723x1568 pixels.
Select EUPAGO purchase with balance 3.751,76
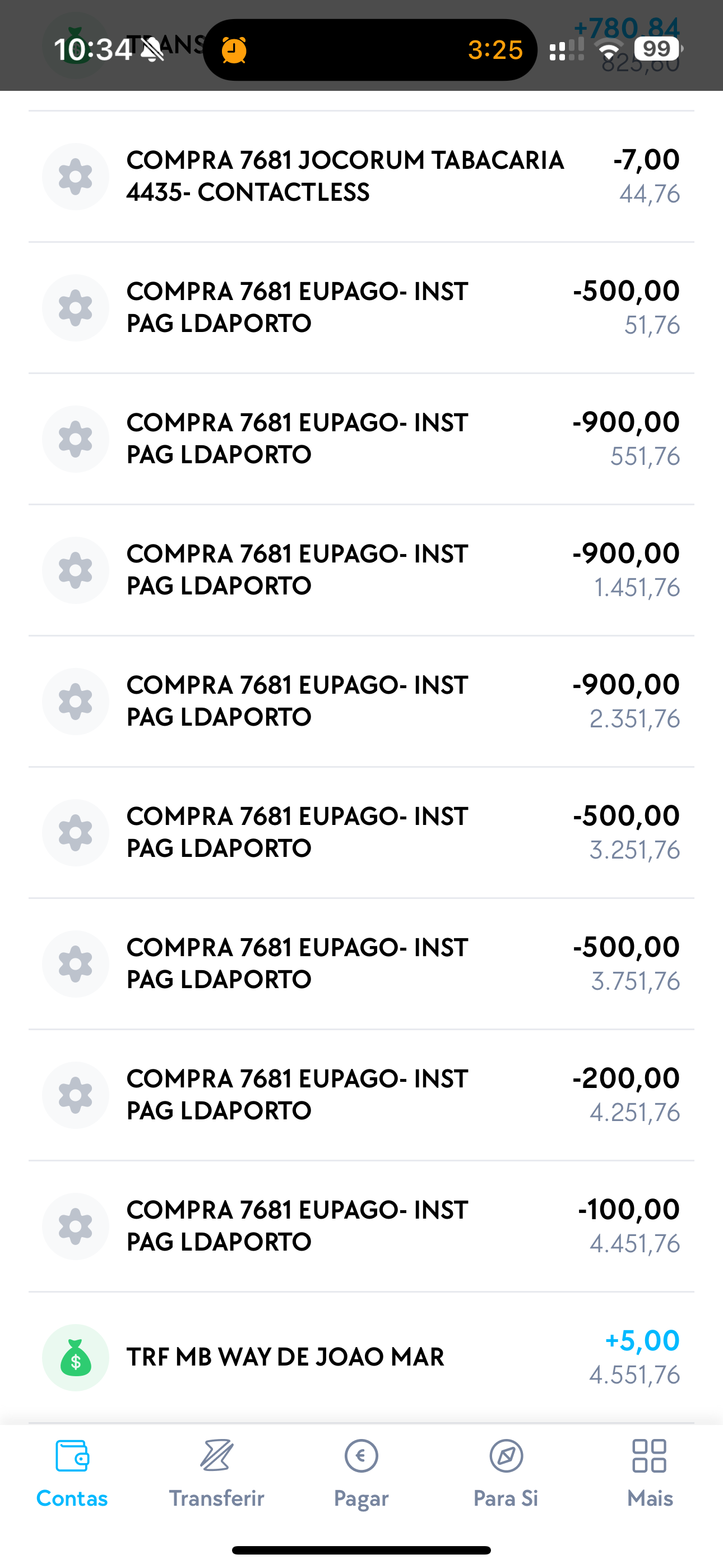[x=297, y=963]
